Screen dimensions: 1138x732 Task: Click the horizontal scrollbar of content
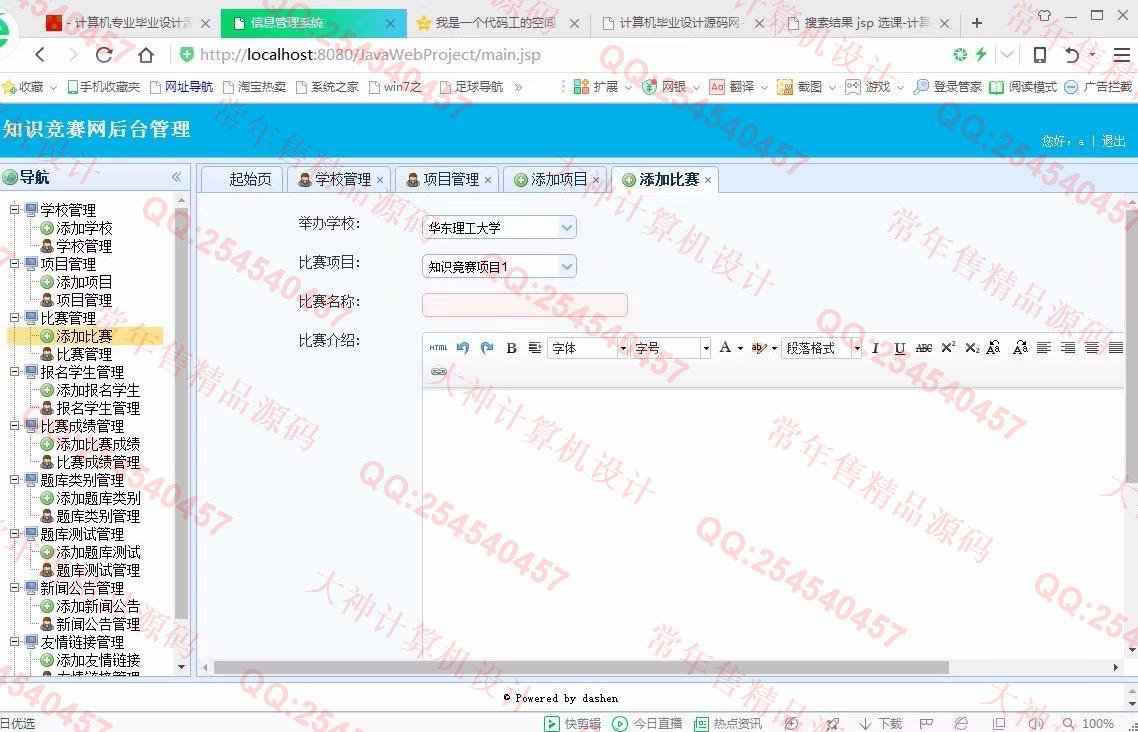[x=581, y=667]
